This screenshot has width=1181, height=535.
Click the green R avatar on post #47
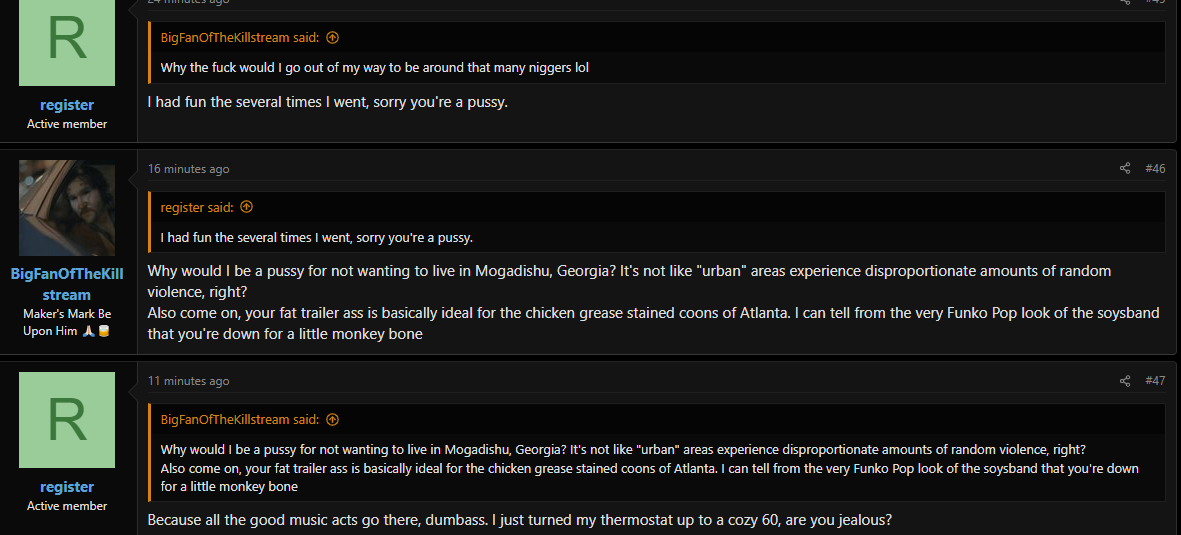click(x=67, y=420)
